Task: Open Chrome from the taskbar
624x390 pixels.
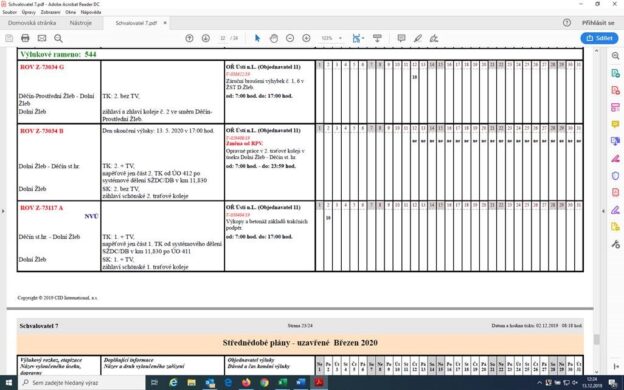Action: pyautogui.click(x=264, y=382)
